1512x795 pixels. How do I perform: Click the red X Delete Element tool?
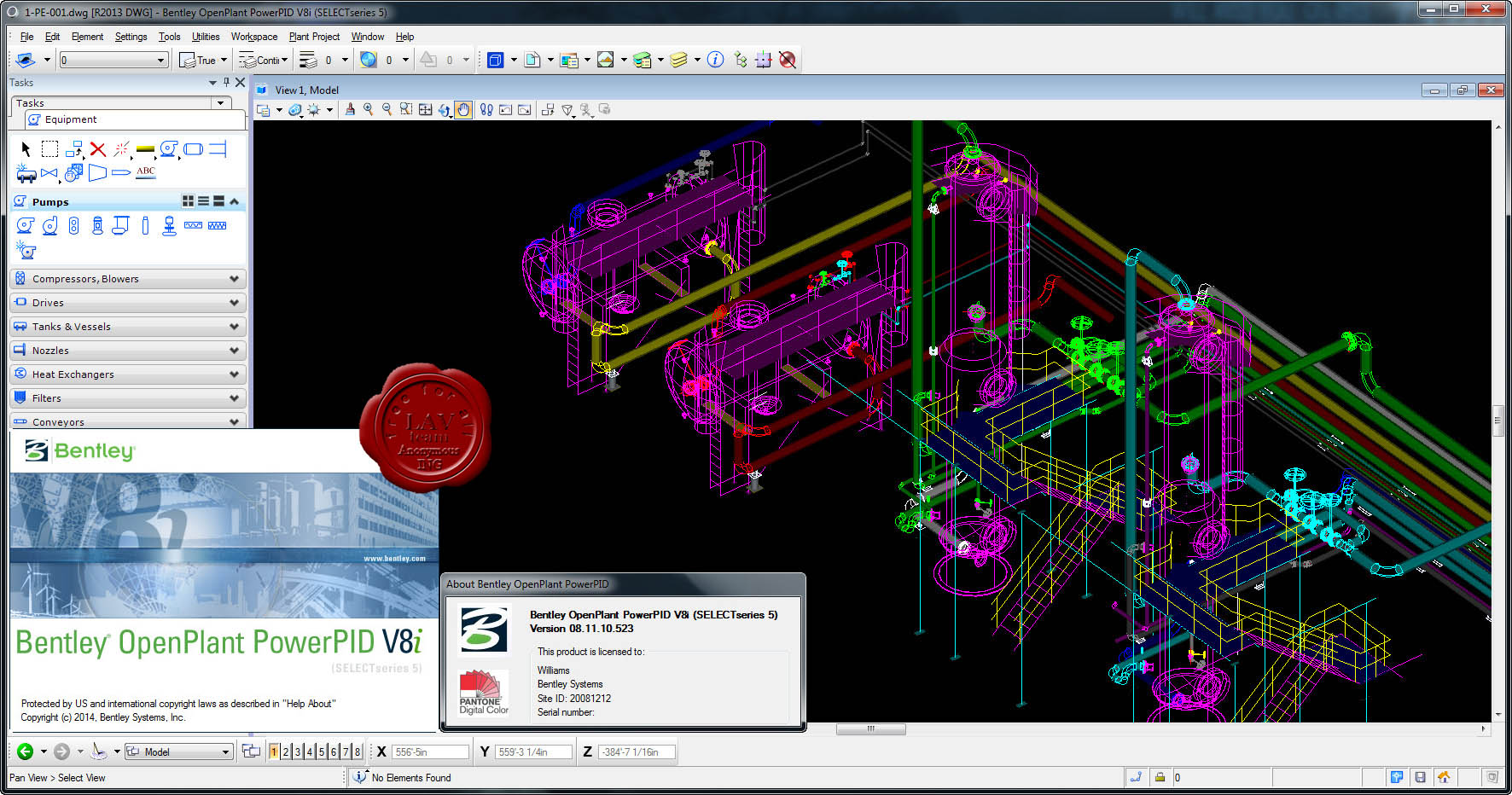click(x=98, y=149)
